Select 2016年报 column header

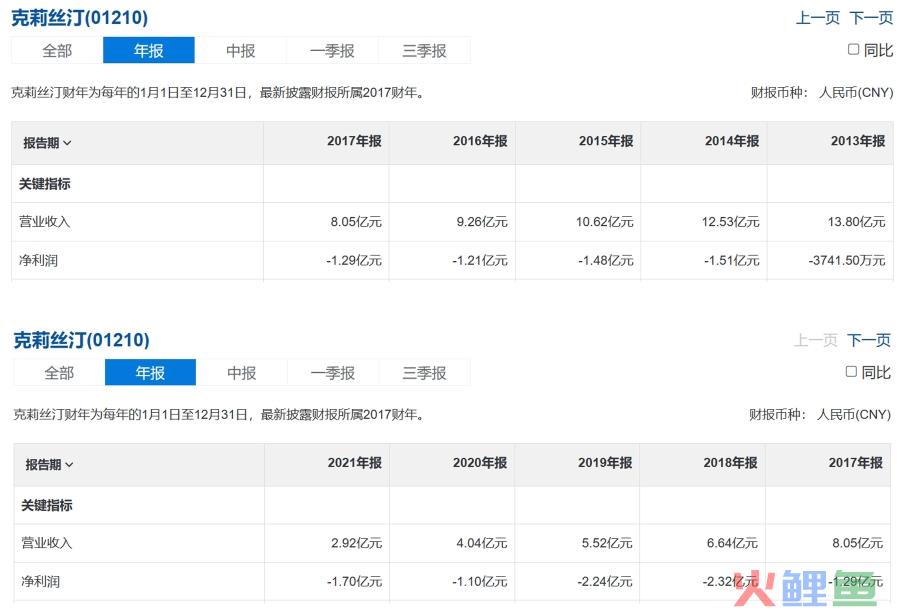pyautogui.click(x=480, y=141)
